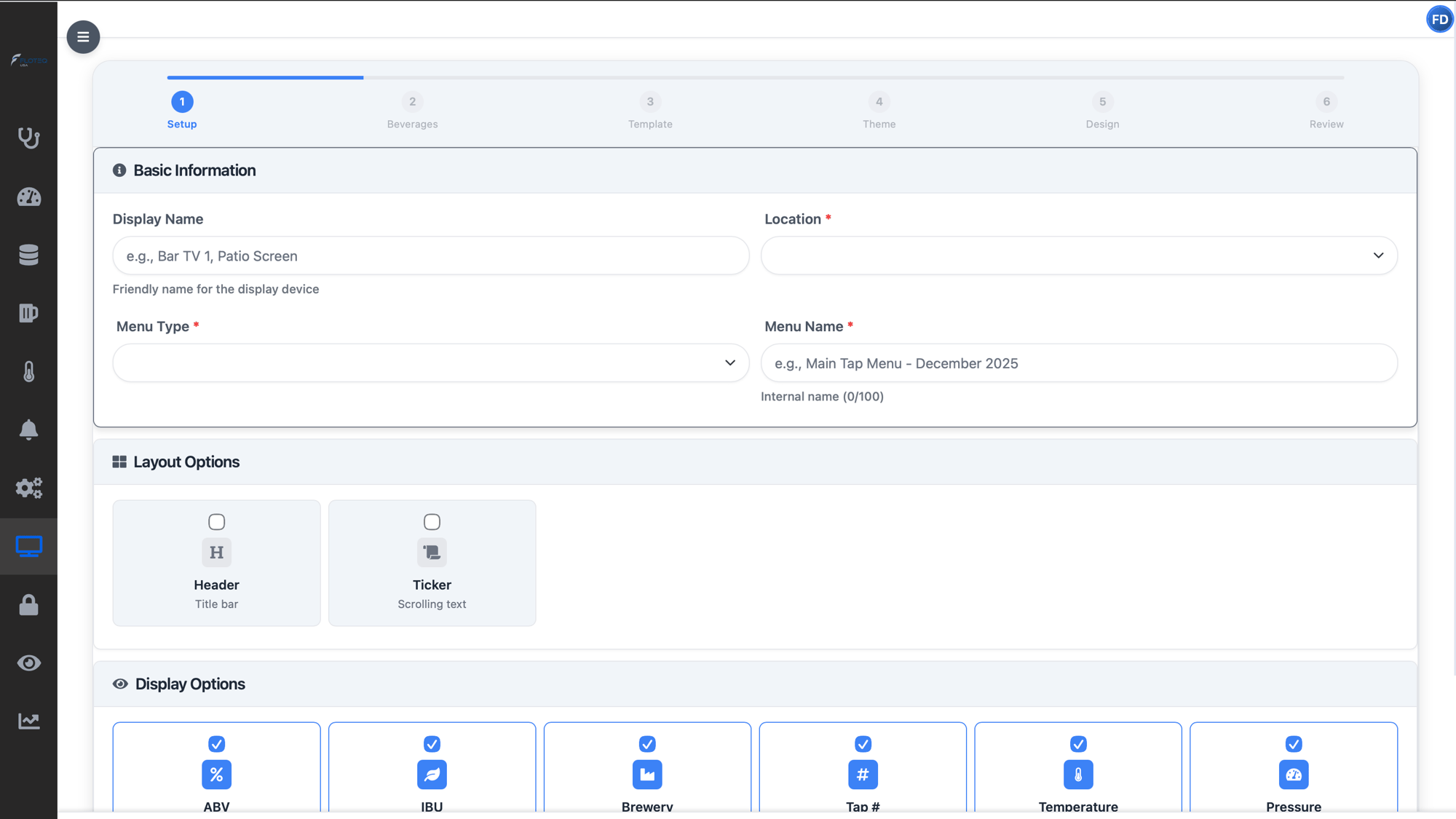The height and width of the screenshot is (819, 1456).
Task: Open the lock icon in sidebar
Action: [28, 605]
